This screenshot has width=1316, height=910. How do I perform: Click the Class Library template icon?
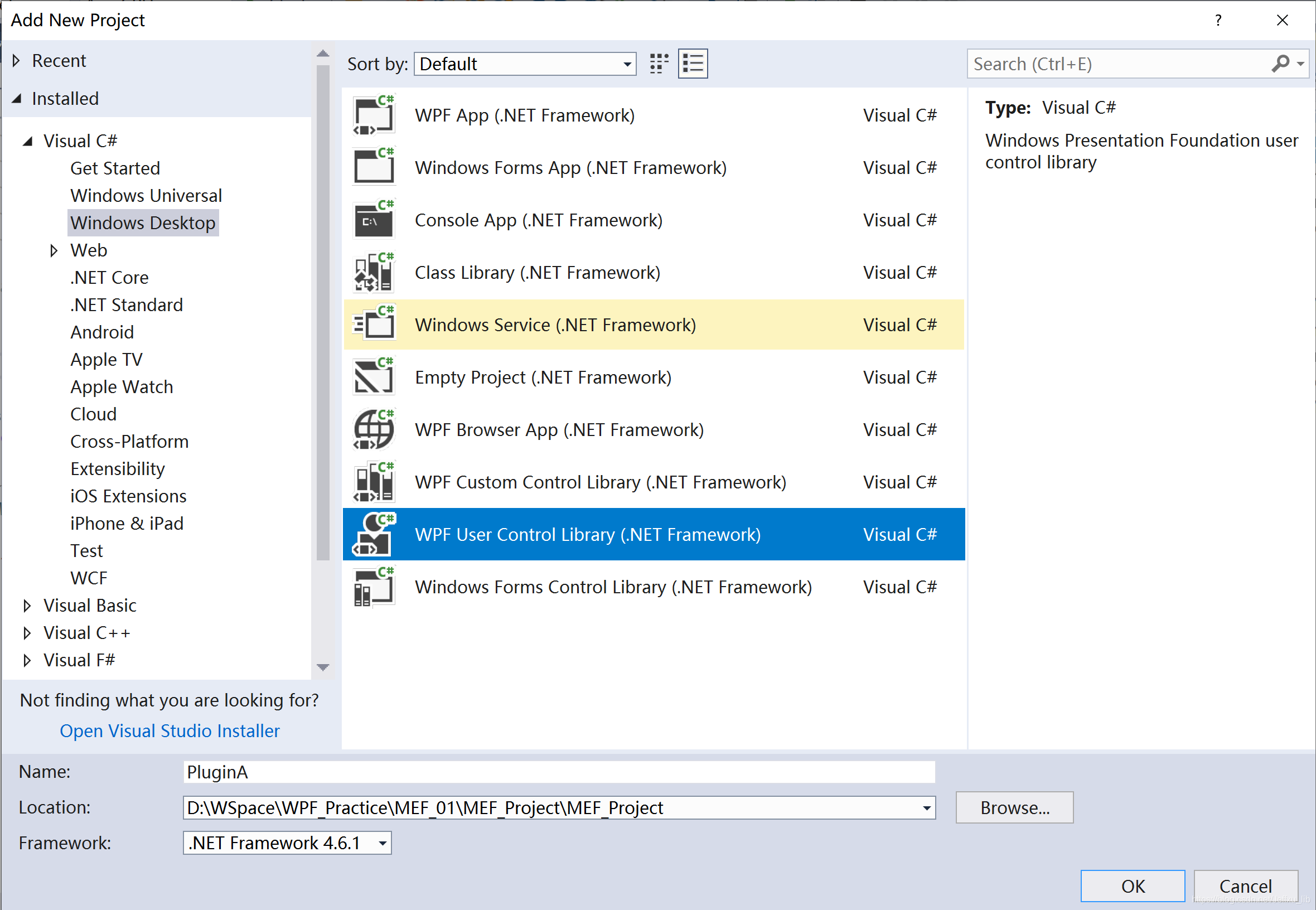[374, 273]
